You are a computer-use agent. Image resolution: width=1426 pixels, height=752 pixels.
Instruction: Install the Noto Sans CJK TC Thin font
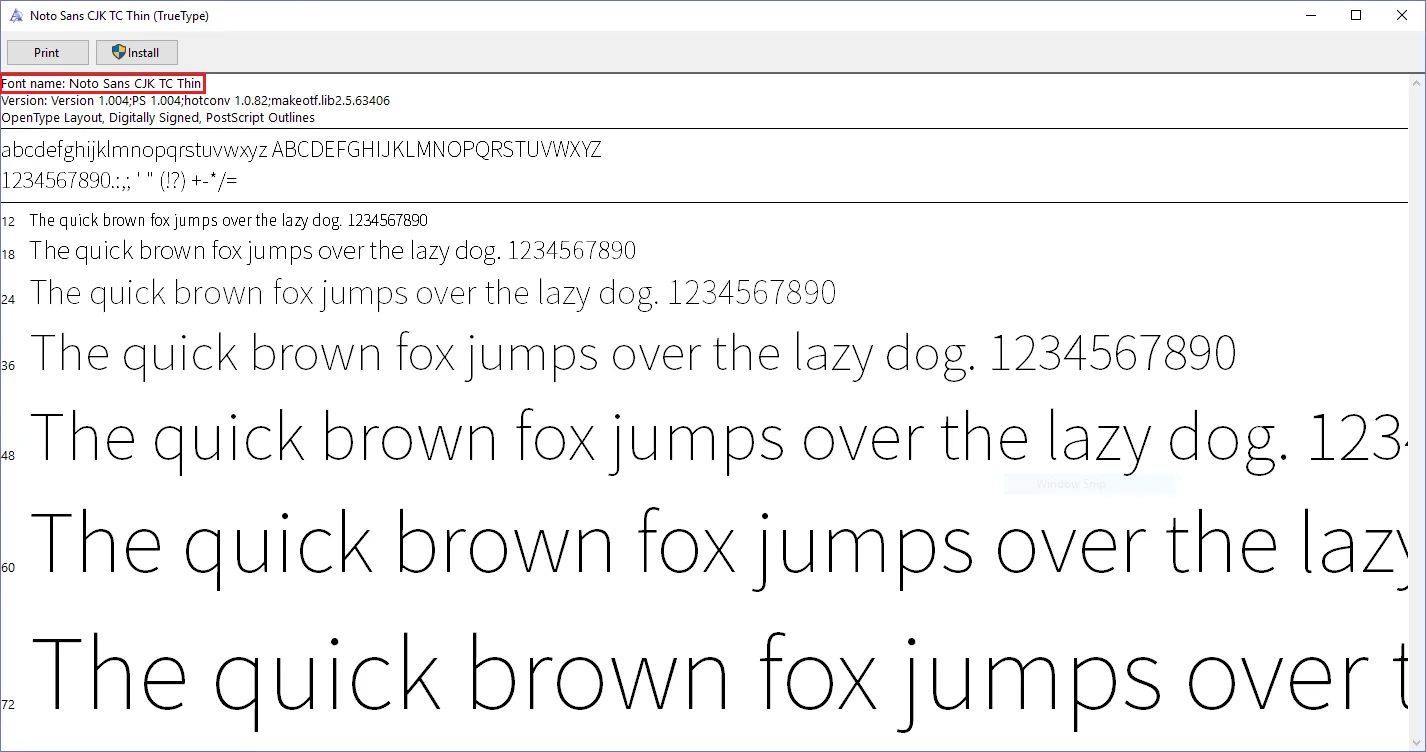(x=136, y=52)
